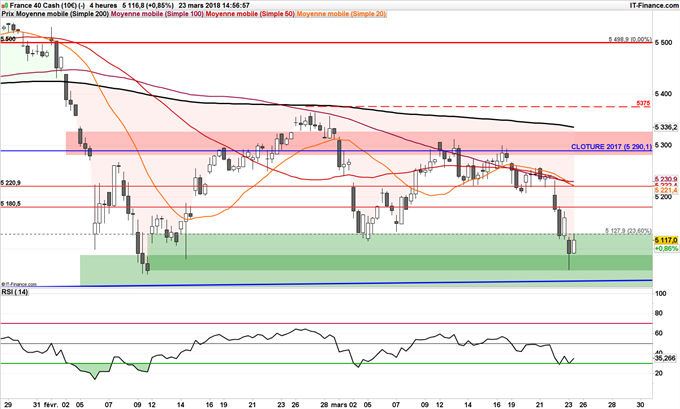The width and height of the screenshot is (680, 409).
Task: Click the small crosshair icon above first candles
Action: [4, 28]
